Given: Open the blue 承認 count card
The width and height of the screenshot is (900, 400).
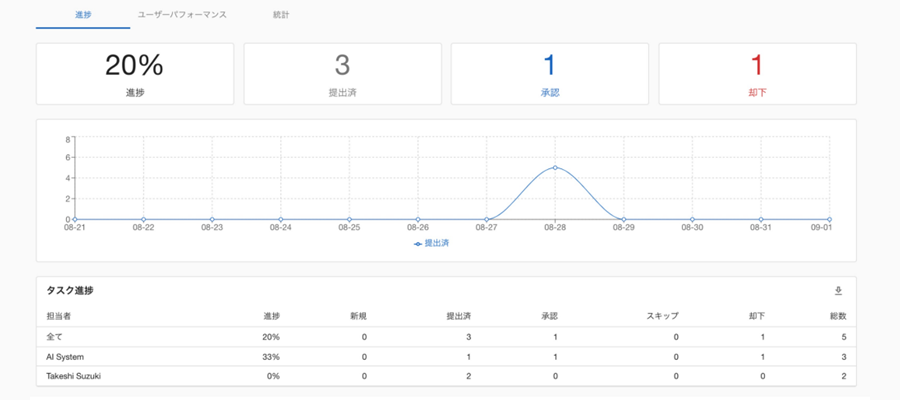Looking at the screenshot, I should click(x=549, y=74).
